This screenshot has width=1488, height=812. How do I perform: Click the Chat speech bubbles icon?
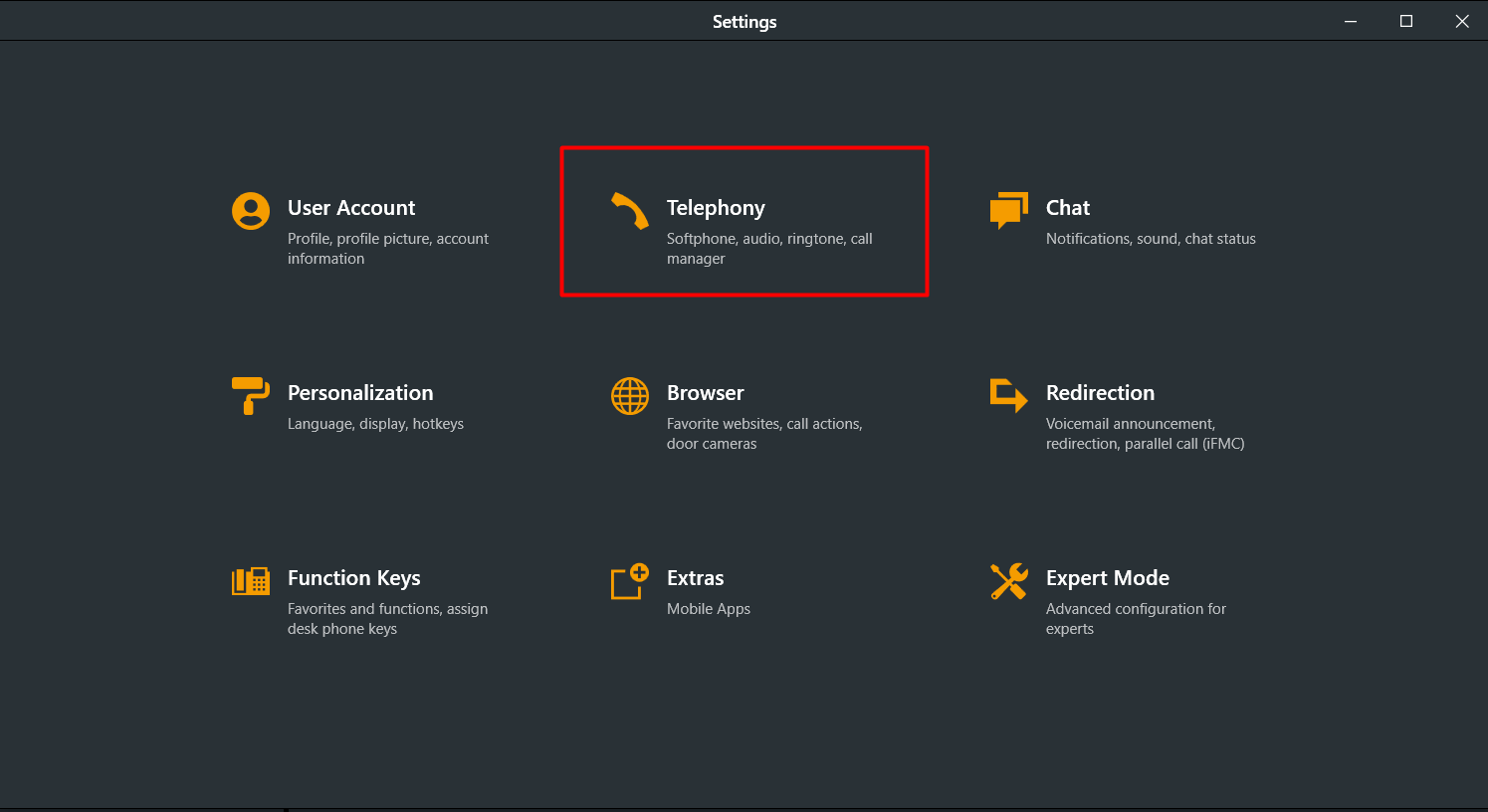click(x=1009, y=211)
